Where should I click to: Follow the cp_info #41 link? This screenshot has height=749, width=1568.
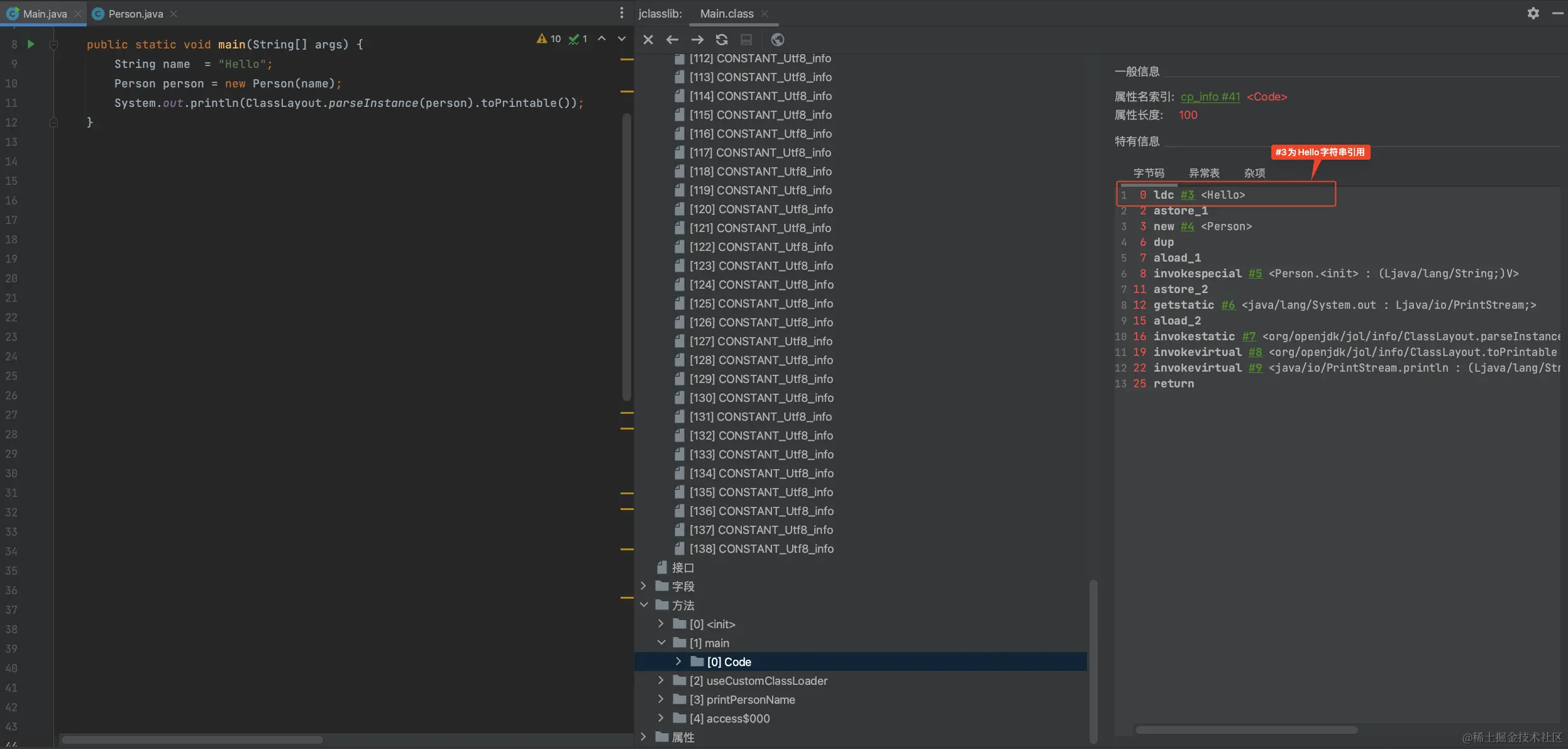1210,97
